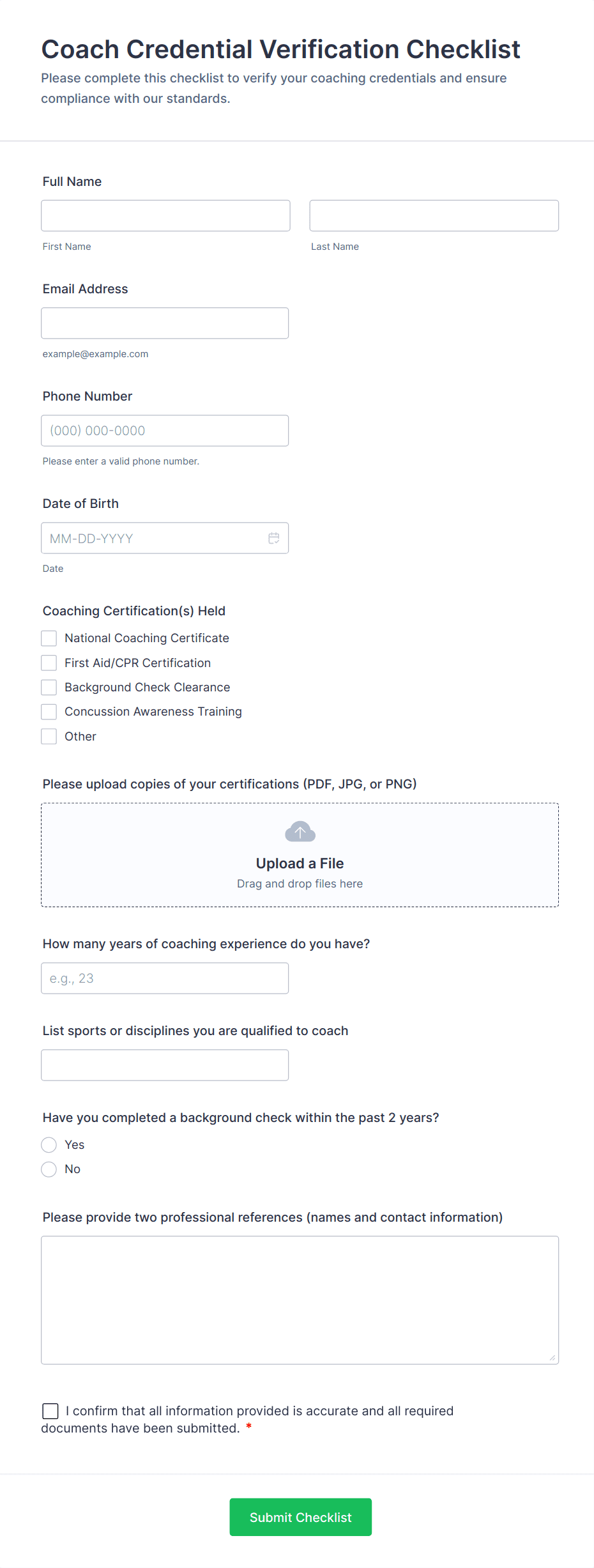Viewport: 594px width, 1568px height.
Task: Select Yes for background check question
Action: [49, 1144]
